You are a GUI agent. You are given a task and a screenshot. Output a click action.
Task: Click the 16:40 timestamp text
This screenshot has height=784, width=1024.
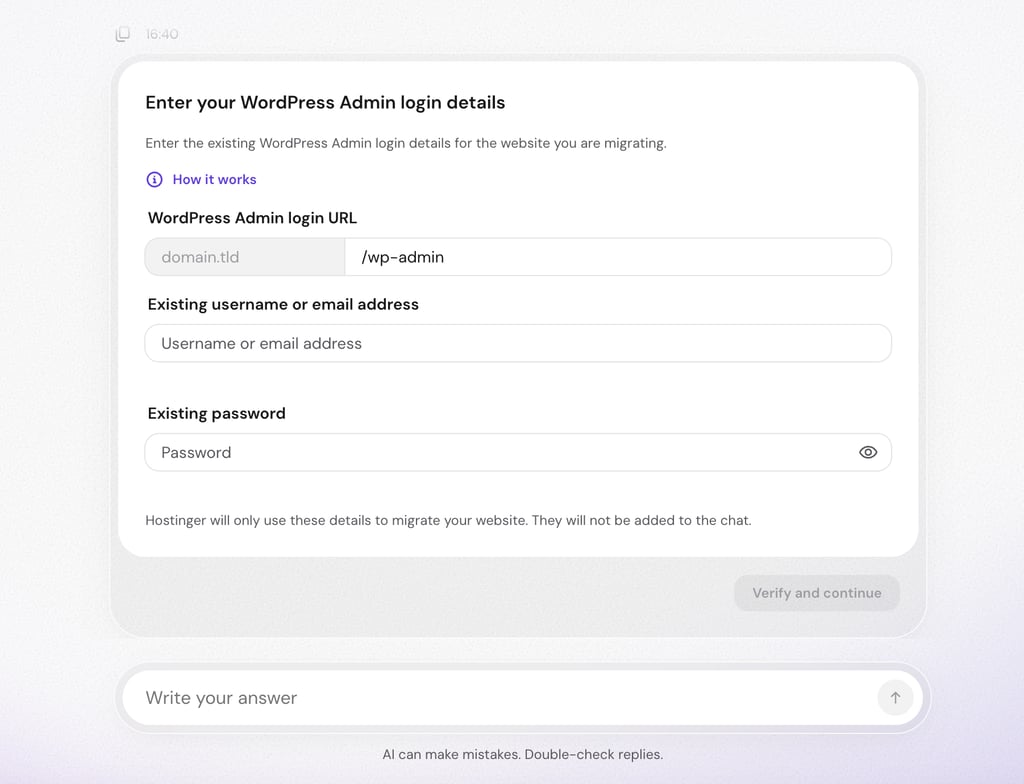tap(162, 34)
